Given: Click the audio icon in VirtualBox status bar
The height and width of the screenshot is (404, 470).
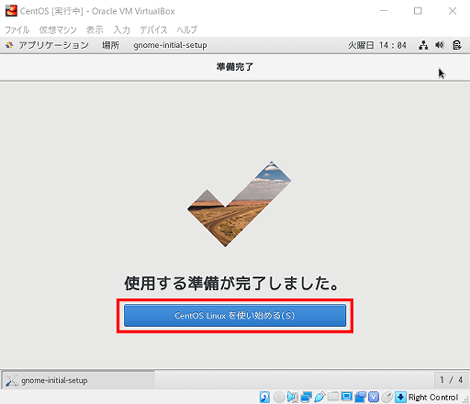Looking at the screenshot, I should click(292, 397).
